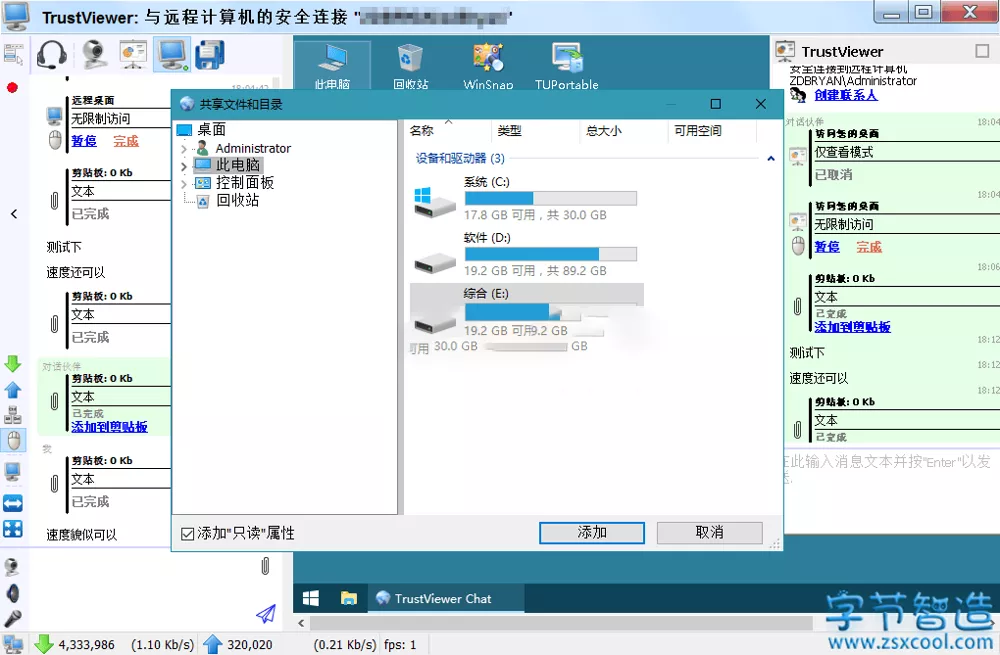Click the remote desktop monitor toolbar icon
This screenshot has height=655, width=1000.
(172, 55)
